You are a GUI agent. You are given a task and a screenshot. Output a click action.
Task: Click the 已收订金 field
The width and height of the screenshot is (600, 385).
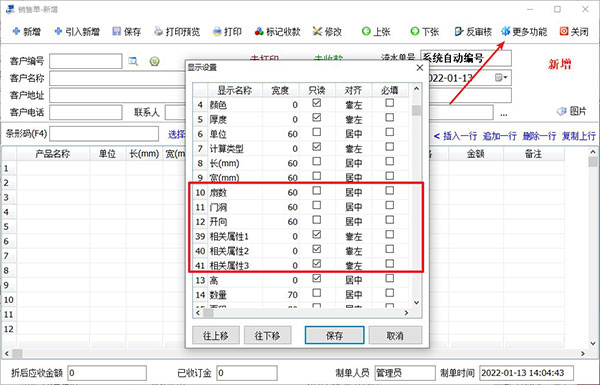point(247,373)
